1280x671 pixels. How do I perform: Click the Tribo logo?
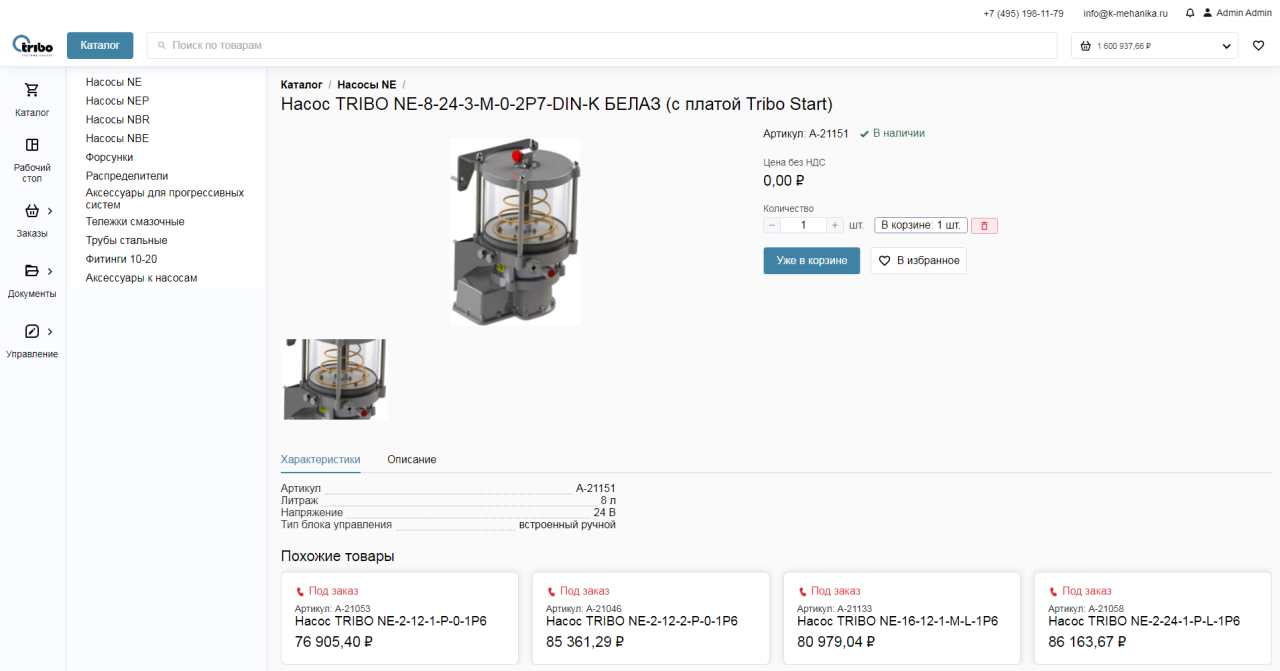[x=32, y=45]
